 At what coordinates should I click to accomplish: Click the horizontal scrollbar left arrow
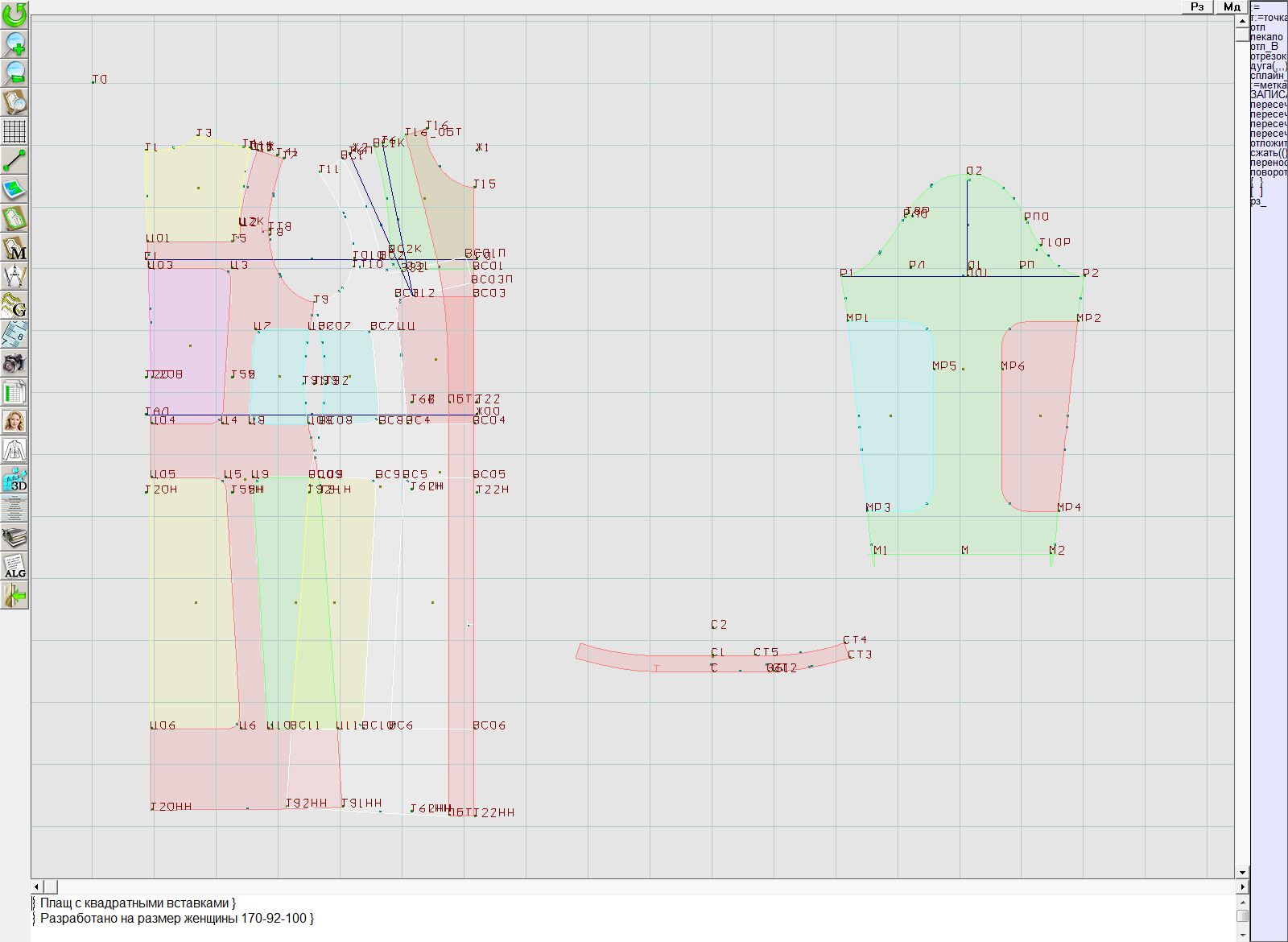(37, 886)
